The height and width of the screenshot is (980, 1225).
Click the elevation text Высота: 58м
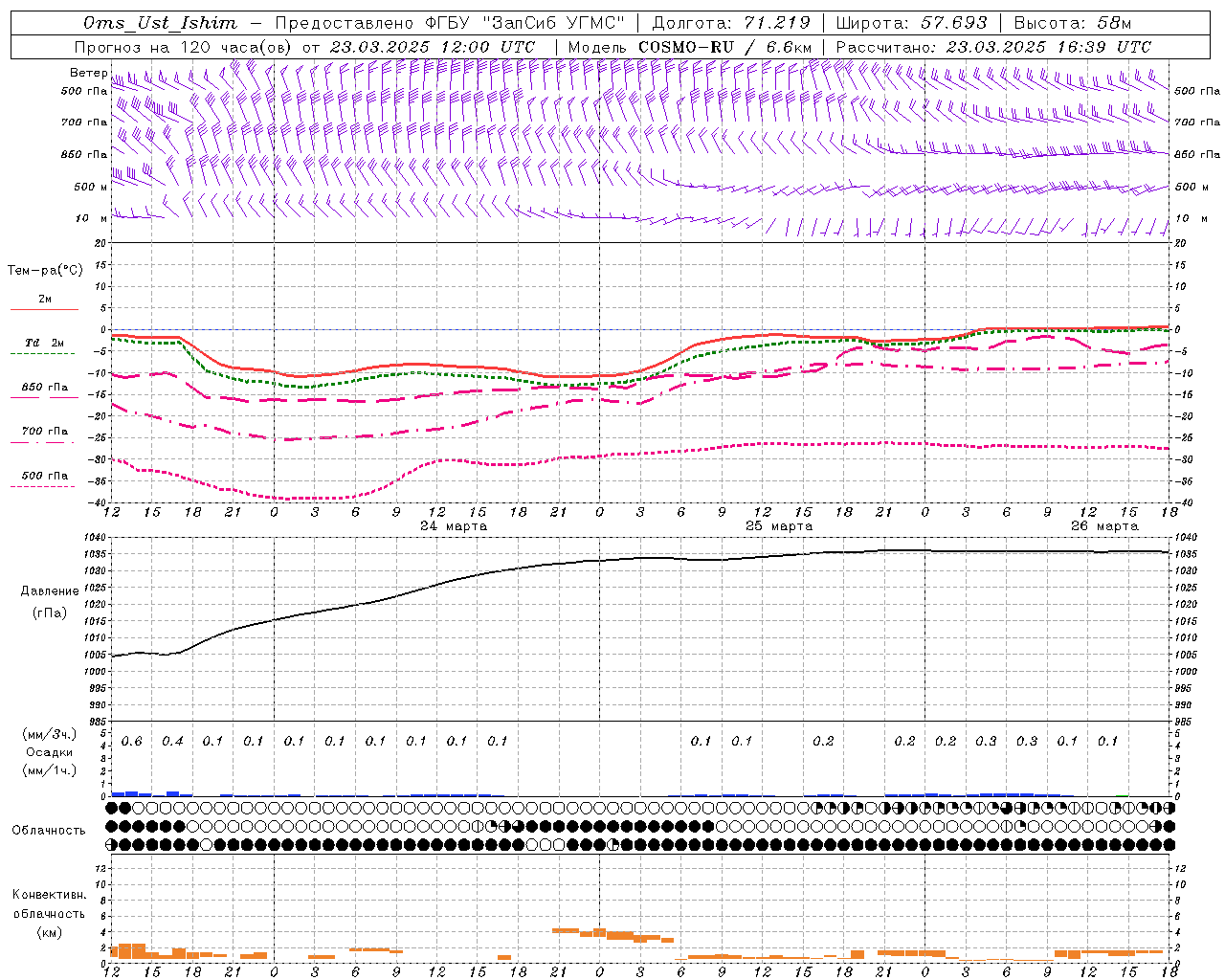click(x=1072, y=23)
